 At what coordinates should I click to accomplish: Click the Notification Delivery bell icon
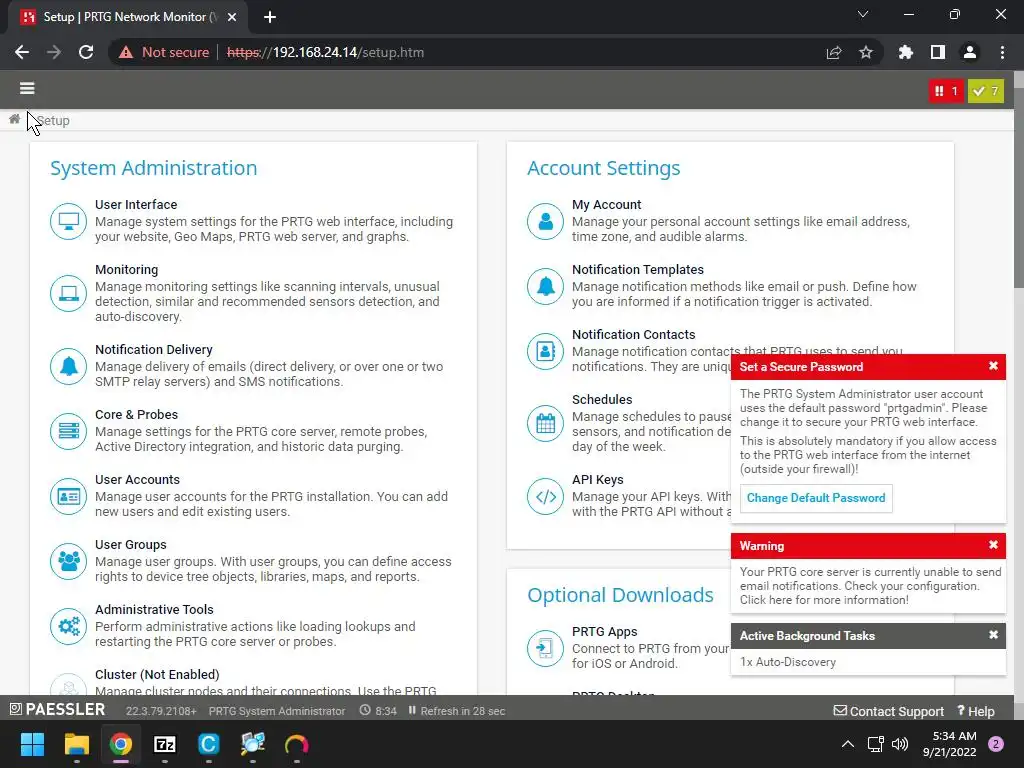point(69,366)
